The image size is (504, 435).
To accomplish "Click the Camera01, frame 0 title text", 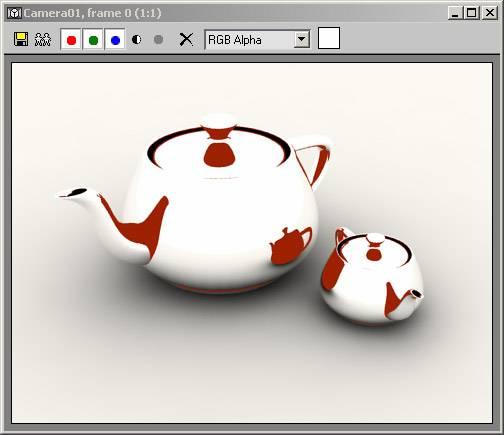I will pyautogui.click(x=92, y=13).
